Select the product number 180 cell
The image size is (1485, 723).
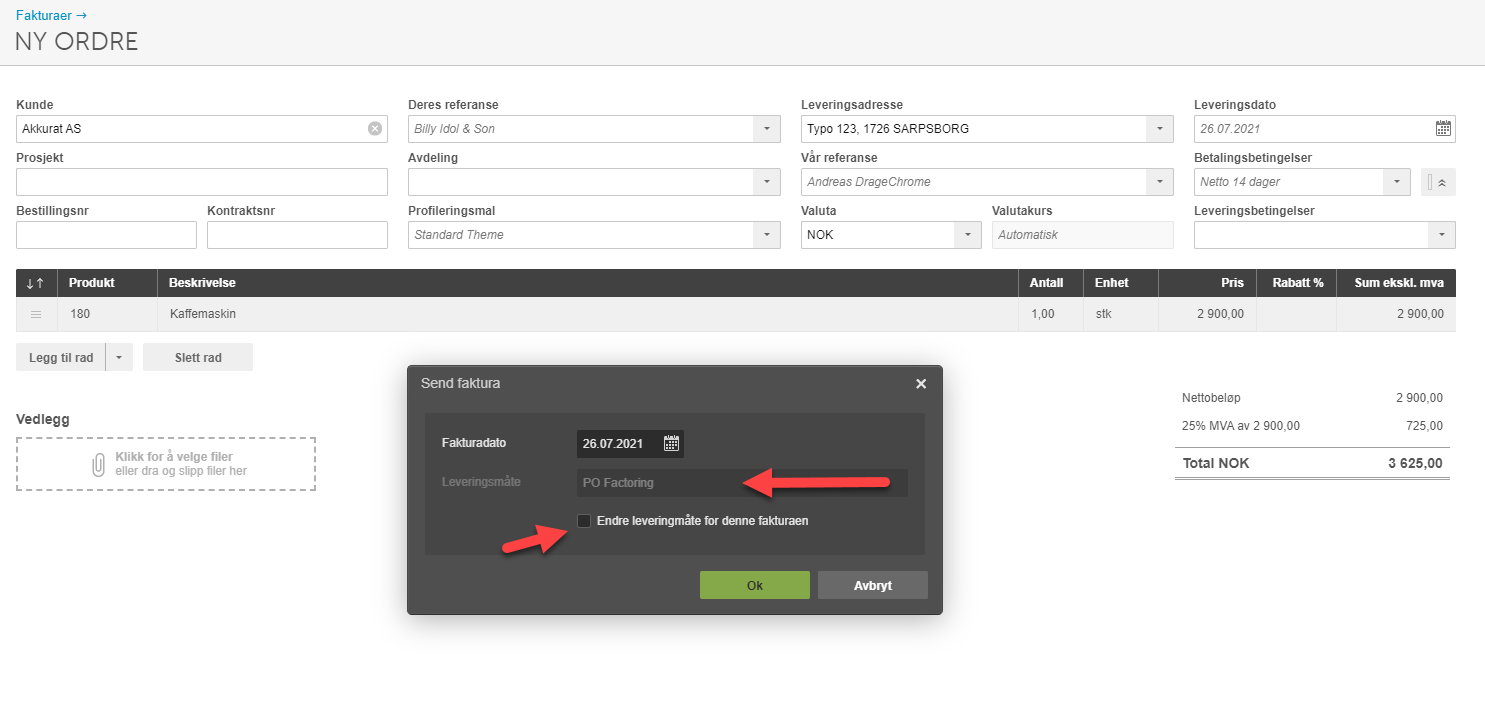click(x=107, y=314)
